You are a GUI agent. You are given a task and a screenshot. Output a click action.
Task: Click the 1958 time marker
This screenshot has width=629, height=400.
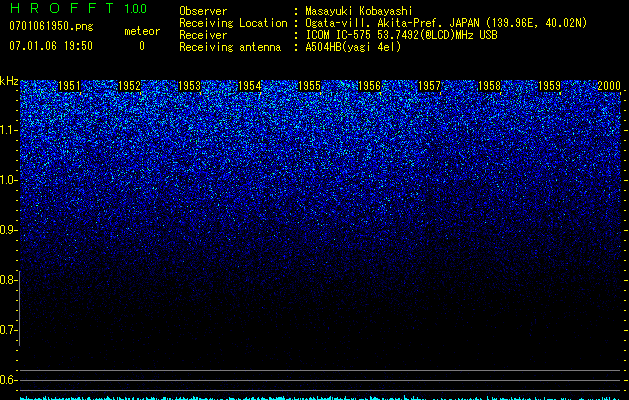click(x=489, y=86)
